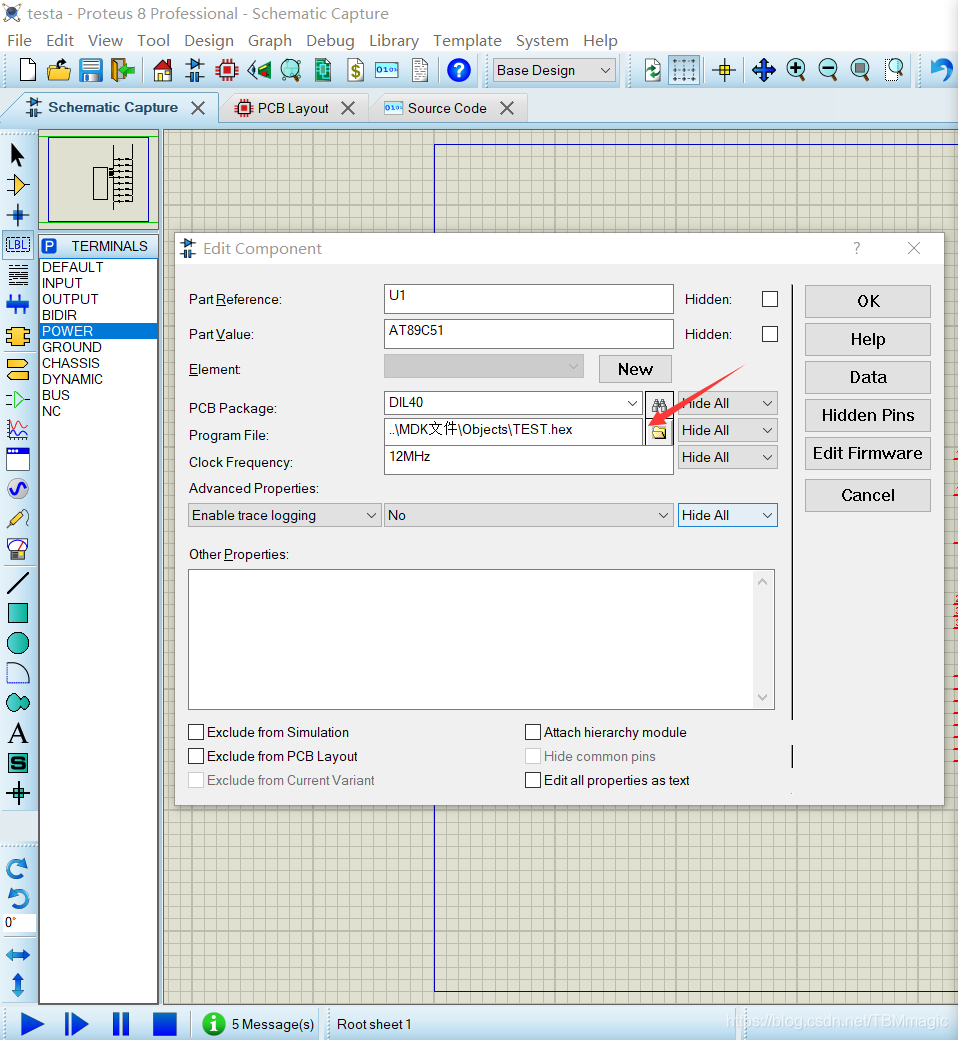Screen dimensions: 958x1040
Task: Enable Edit all properties as text
Action: pos(533,779)
